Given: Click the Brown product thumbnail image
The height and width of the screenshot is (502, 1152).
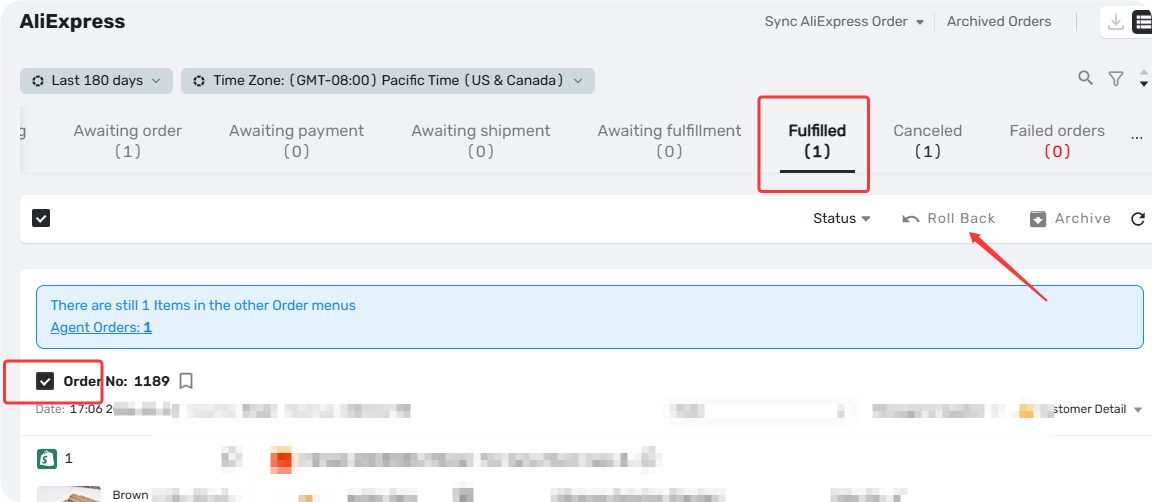Looking at the screenshot, I should click(x=69, y=494).
